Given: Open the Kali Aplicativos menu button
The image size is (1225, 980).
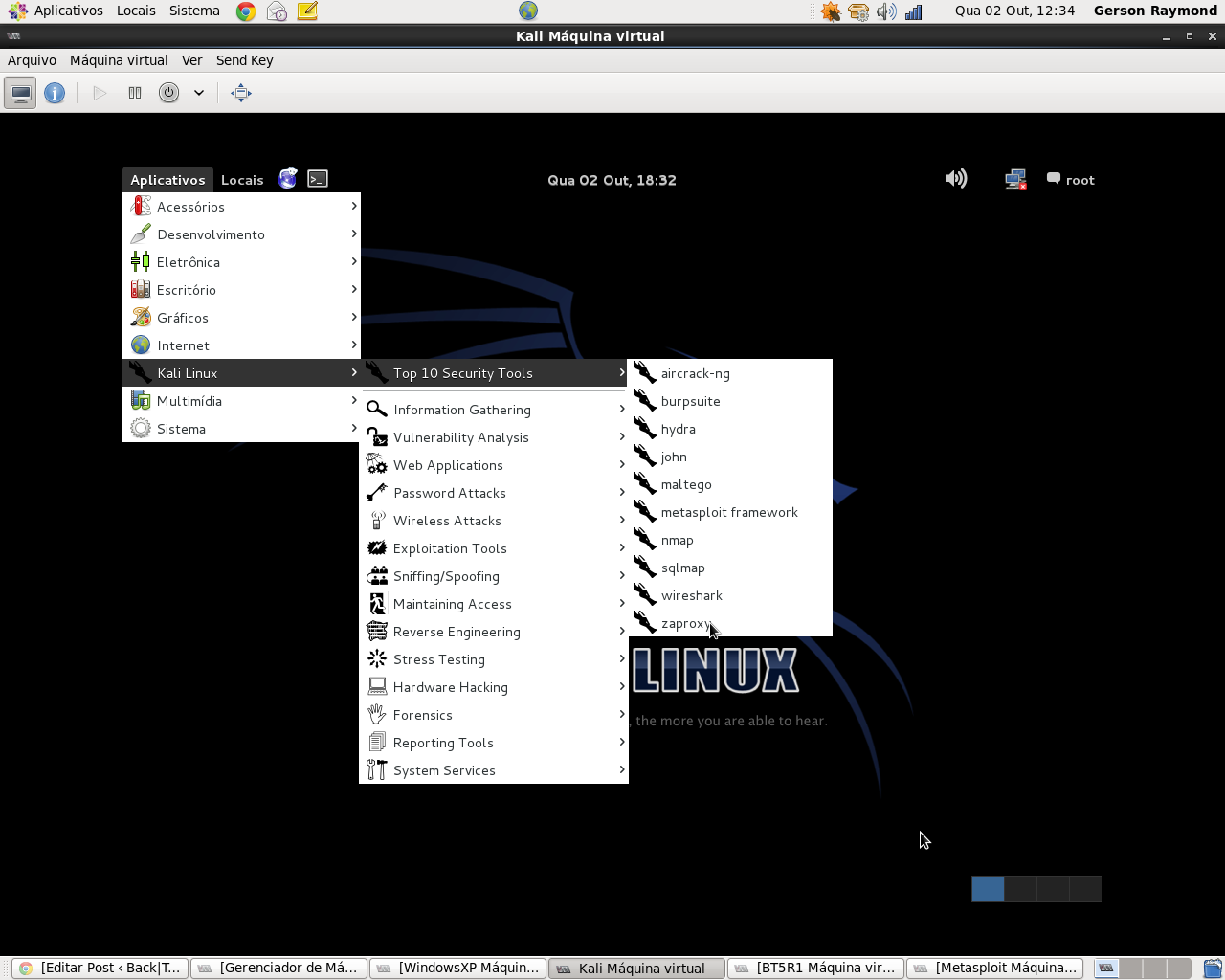Looking at the screenshot, I should 167,180.
